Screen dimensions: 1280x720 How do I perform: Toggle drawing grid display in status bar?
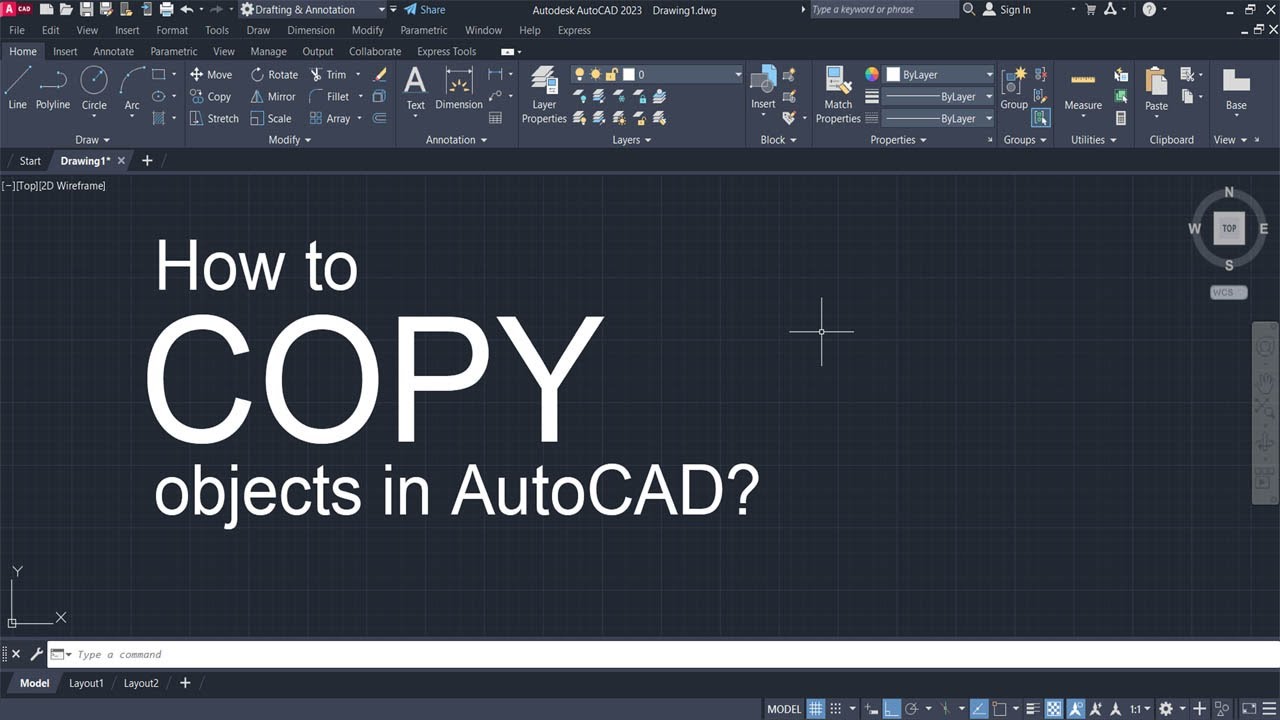pos(816,709)
